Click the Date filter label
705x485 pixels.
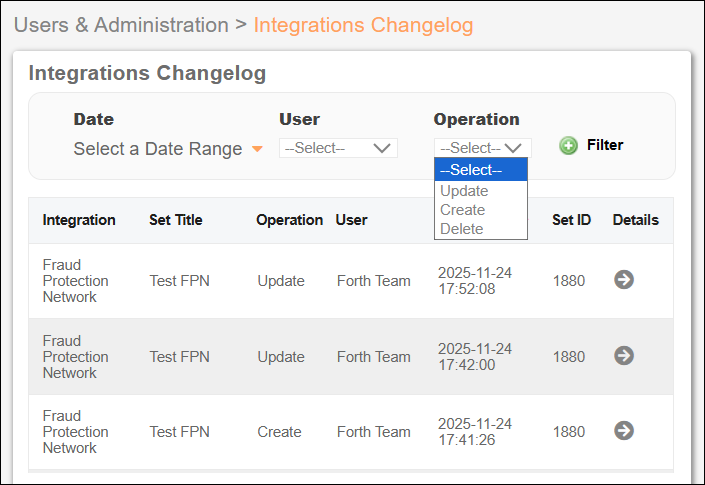coord(94,119)
